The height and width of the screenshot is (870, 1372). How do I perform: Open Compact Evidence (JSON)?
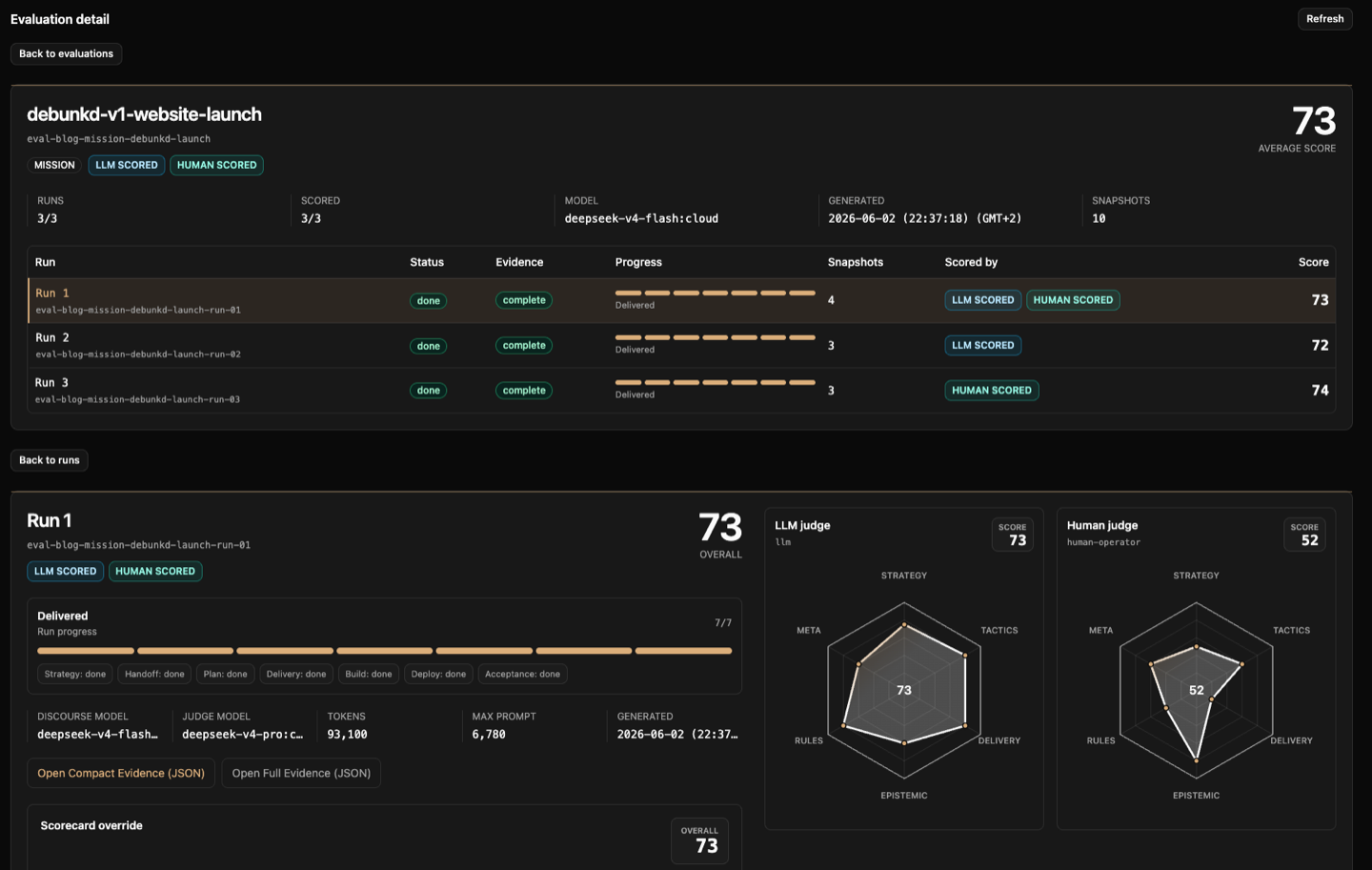click(121, 773)
